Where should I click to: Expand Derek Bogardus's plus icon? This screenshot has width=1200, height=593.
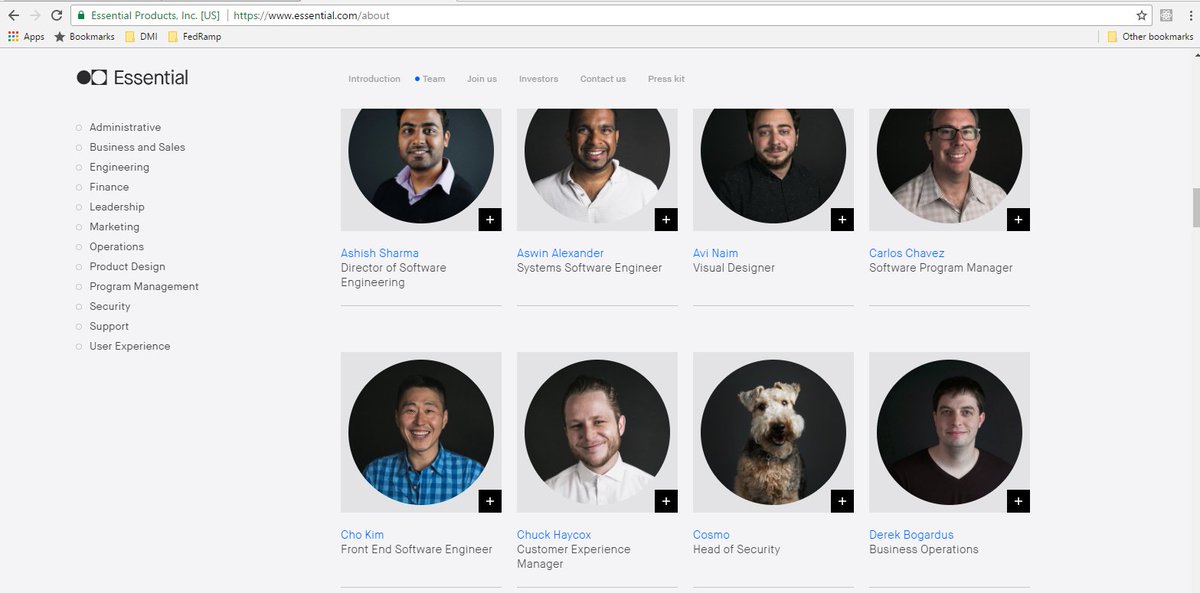click(1018, 501)
